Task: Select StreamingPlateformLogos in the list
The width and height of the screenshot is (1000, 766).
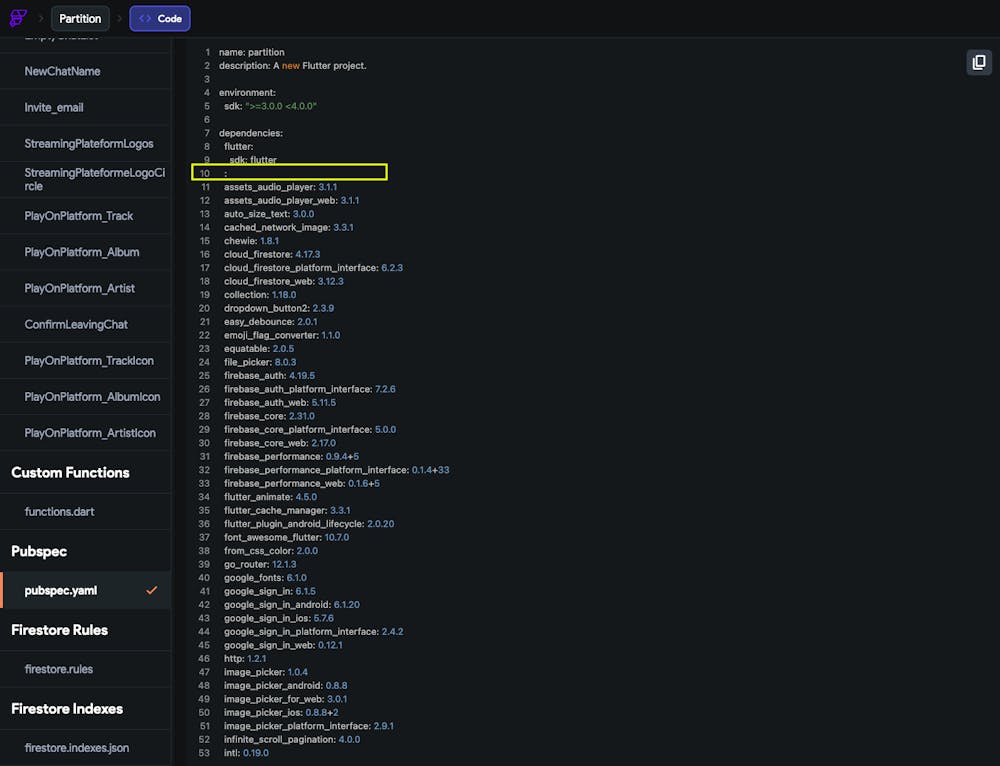Action: [x=89, y=143]
